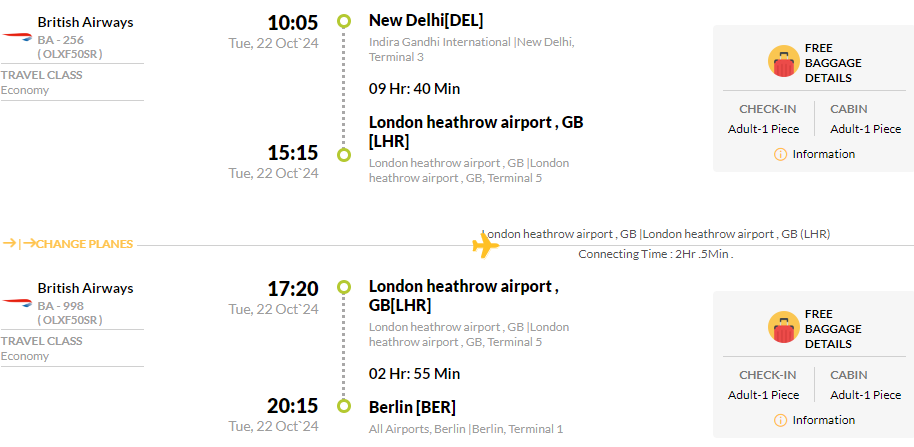Open Information link in second baggage card
Viewport: 914px width, 447px height.
pos(824,420)
